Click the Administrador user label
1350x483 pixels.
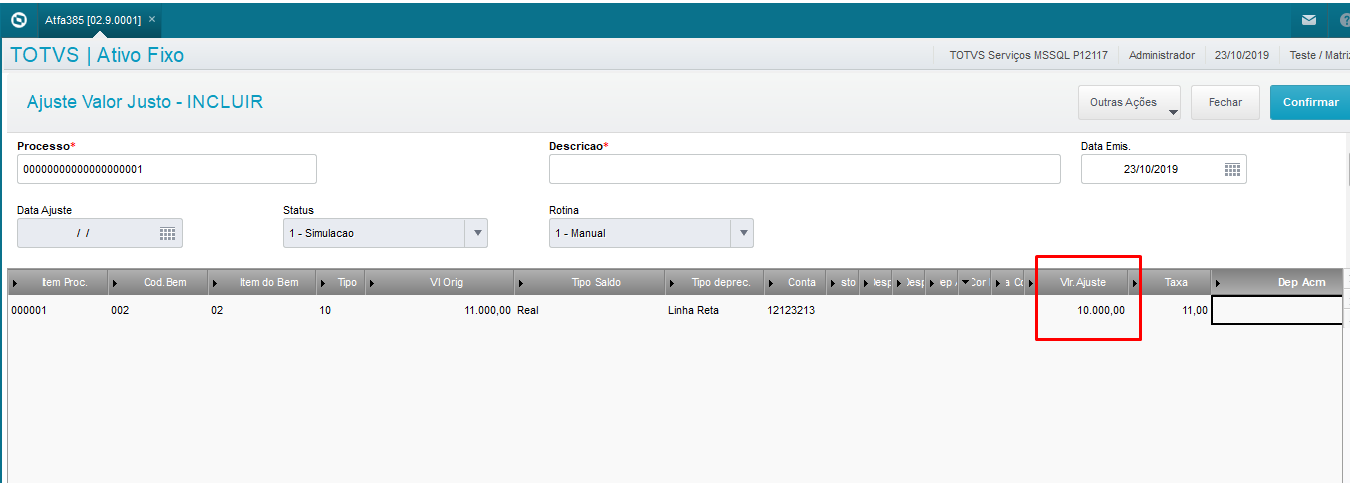(1161, 55)
